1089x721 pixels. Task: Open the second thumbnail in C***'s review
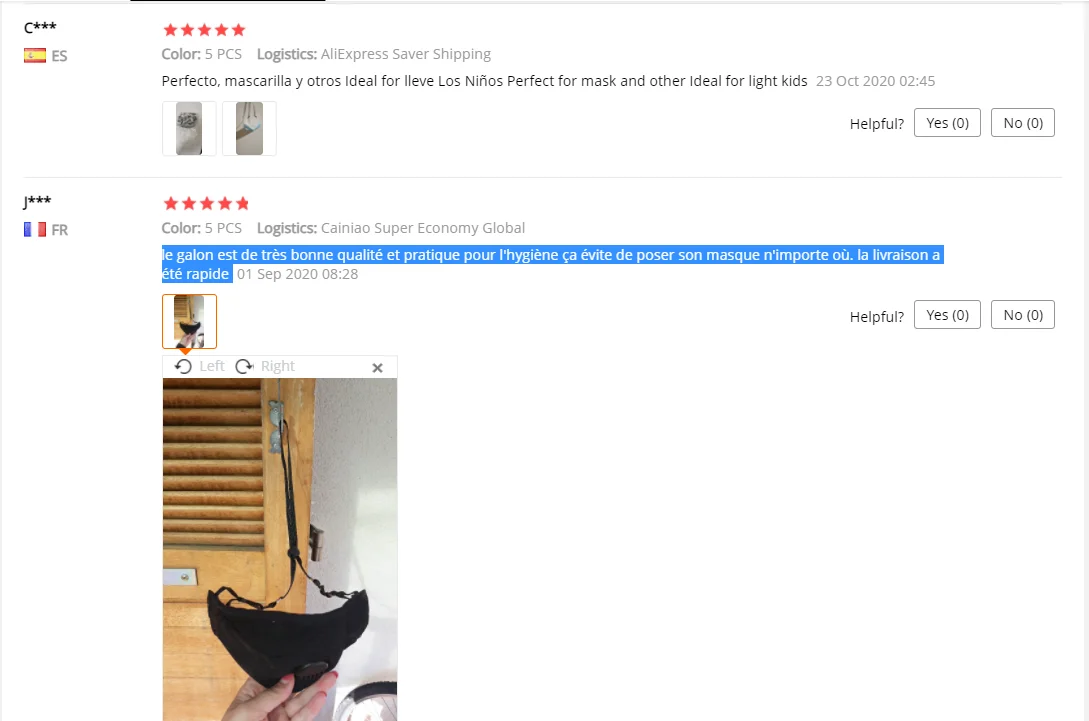pos(249,129)
